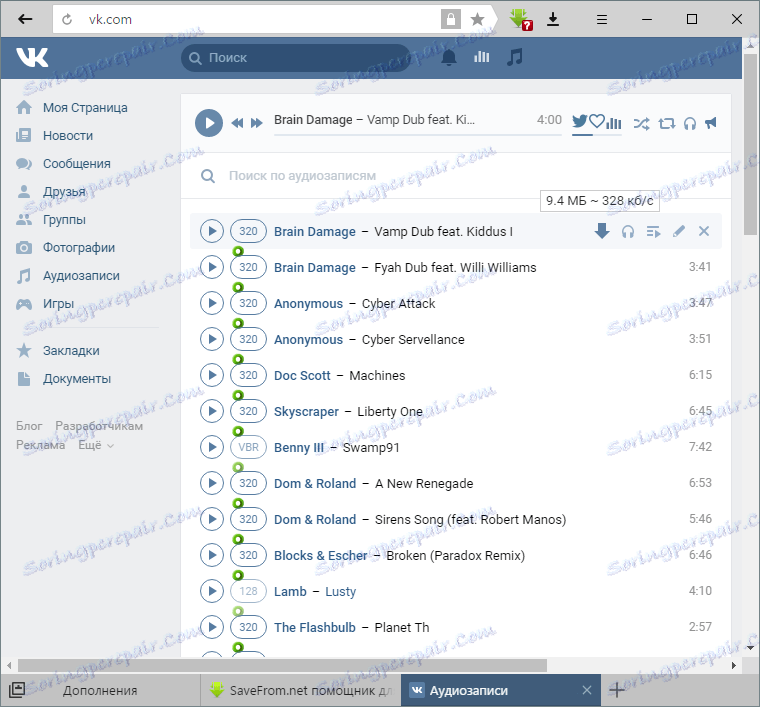Click 320 bitrate badge on Cyber Attack row
This screenshot has height=707, width=760.
[248, 303]
